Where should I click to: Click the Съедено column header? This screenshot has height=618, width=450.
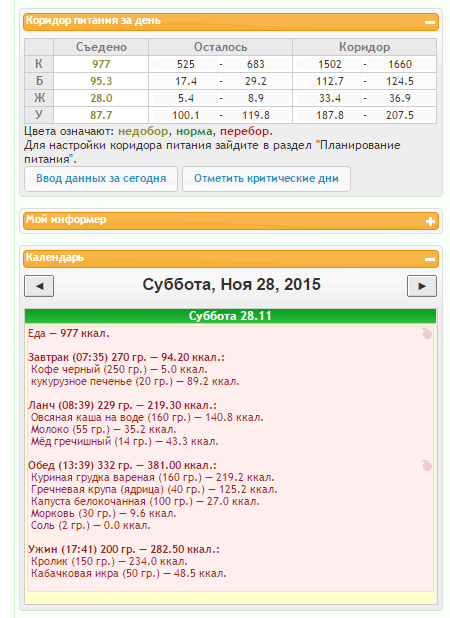[x=101, y=47]
